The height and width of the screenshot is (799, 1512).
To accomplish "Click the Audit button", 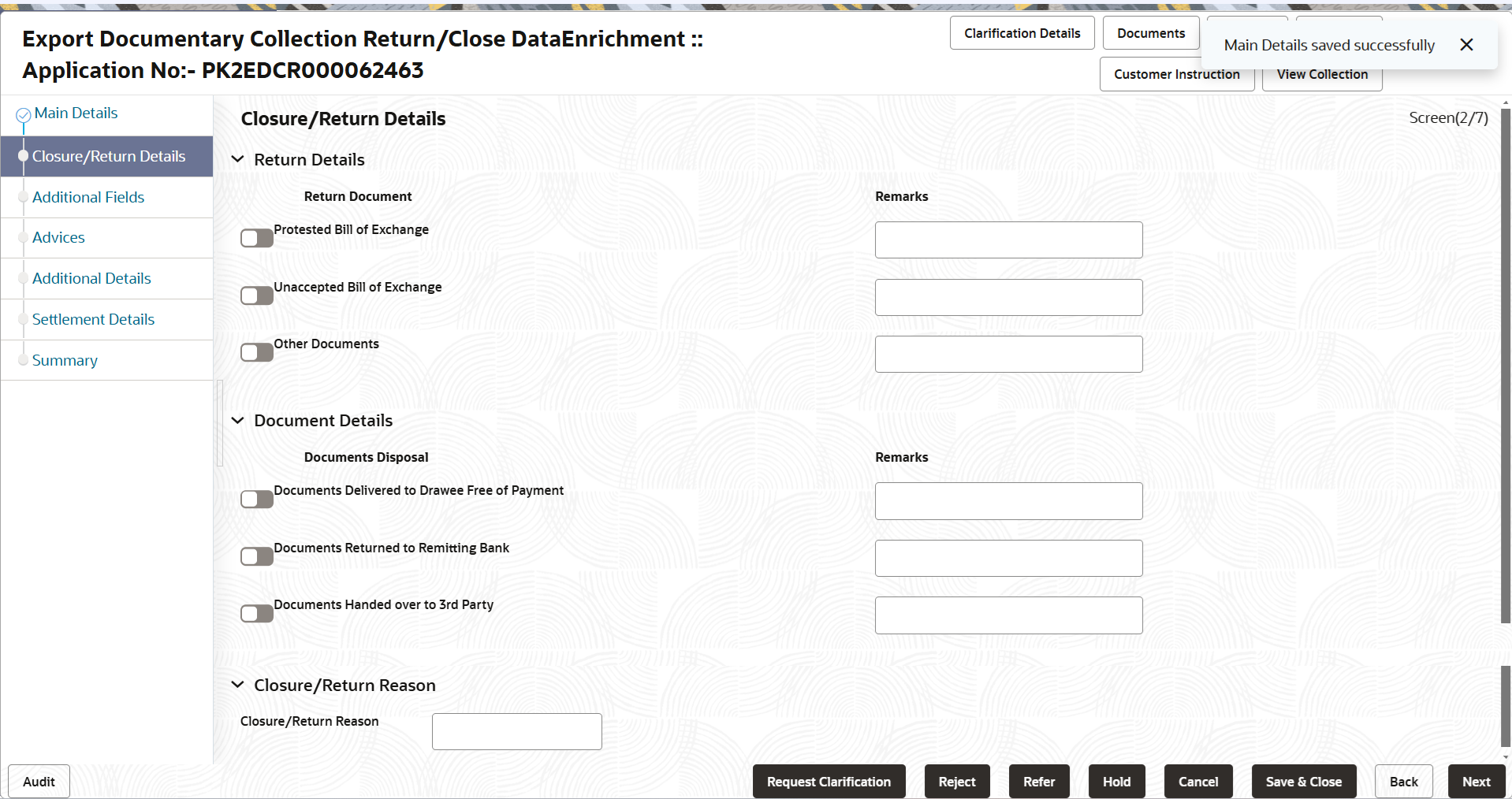I will (x=39, y=782).
